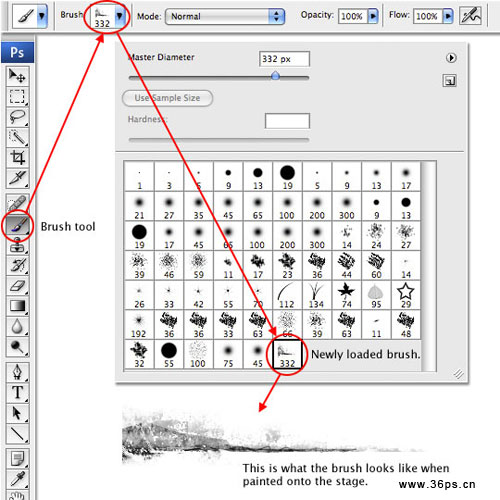Click the brush list scrollbar
Viewport: 500px width, 500px height.
tap(429, 266)
